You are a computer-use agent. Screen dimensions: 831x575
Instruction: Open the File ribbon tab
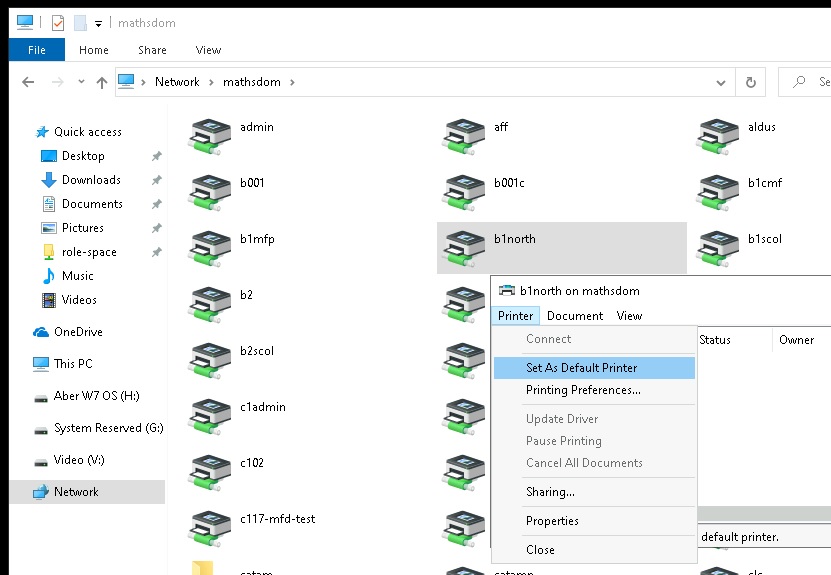tap(36, 50)
